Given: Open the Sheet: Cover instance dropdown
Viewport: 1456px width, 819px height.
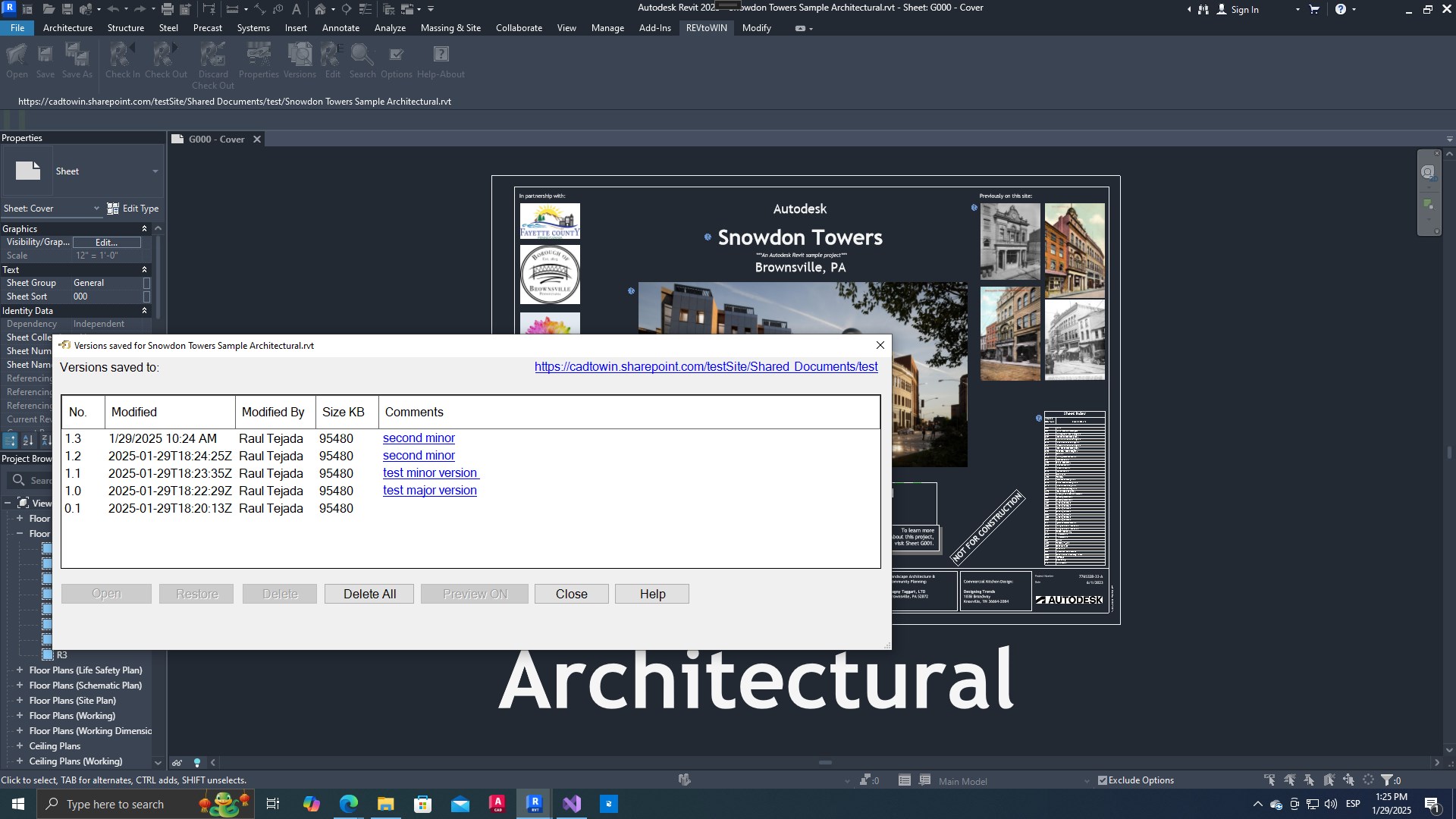Looking at the screenshot, I should (x=52, y=209).
